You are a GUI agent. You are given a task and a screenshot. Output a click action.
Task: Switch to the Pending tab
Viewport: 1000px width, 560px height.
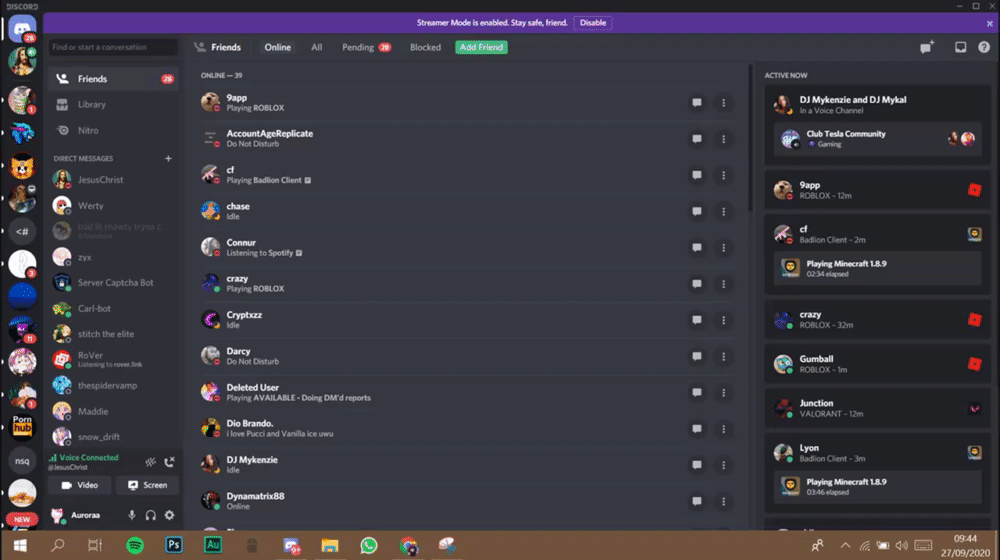[366, 47]
